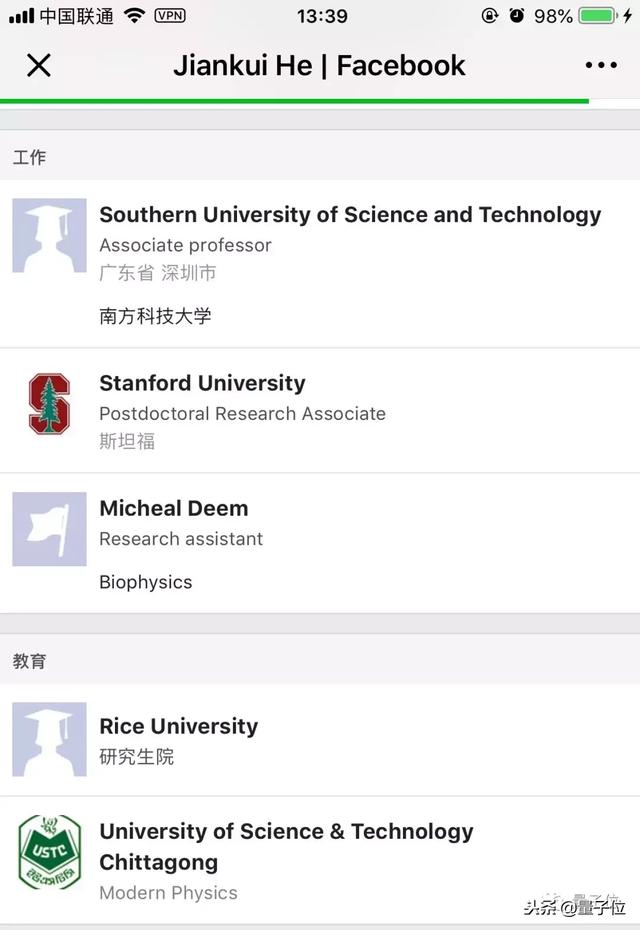Open the Southern University of Science and Technology entry

click(x=349, y=214)
